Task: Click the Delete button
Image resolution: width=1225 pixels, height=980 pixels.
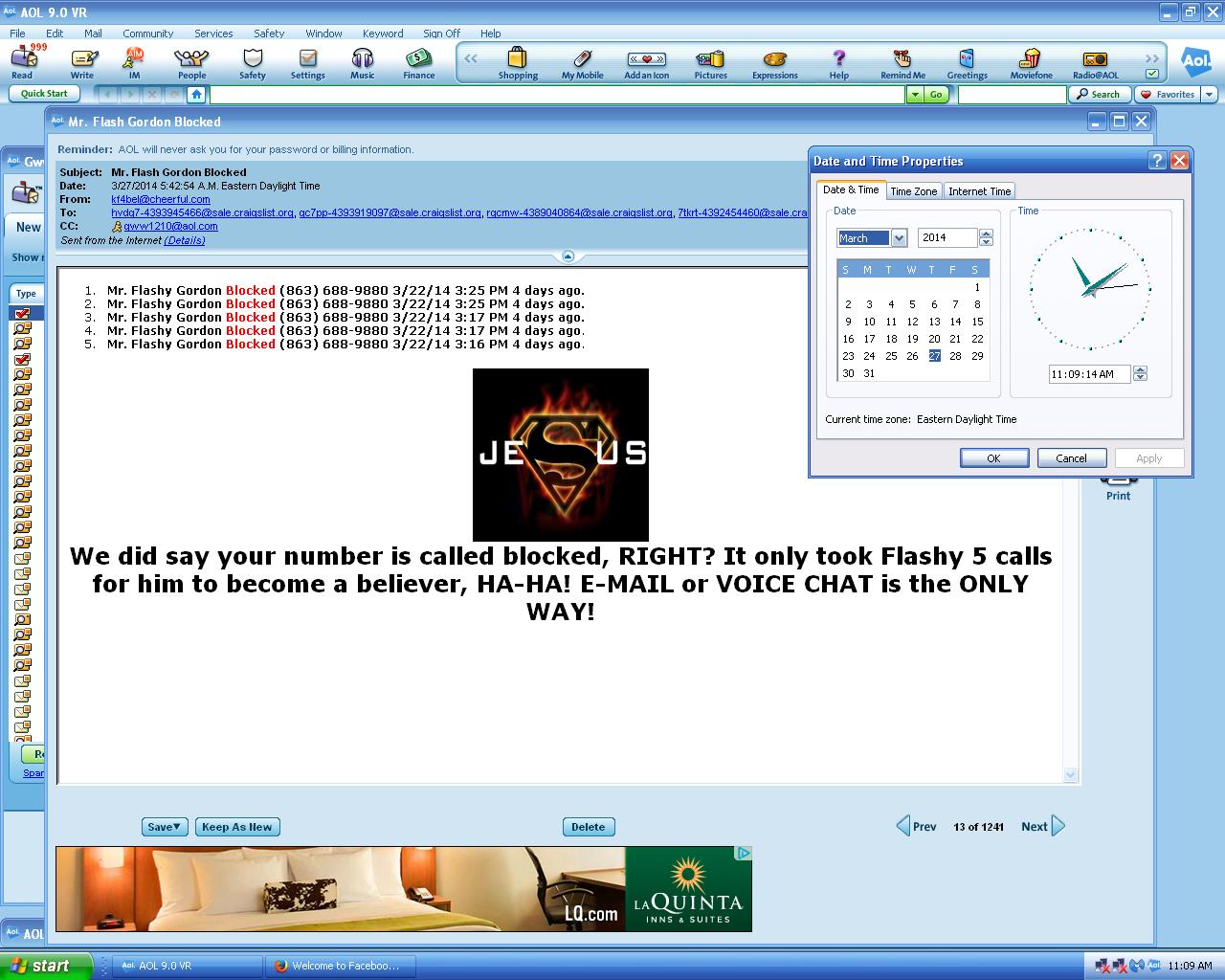Action: coord(588,827)
